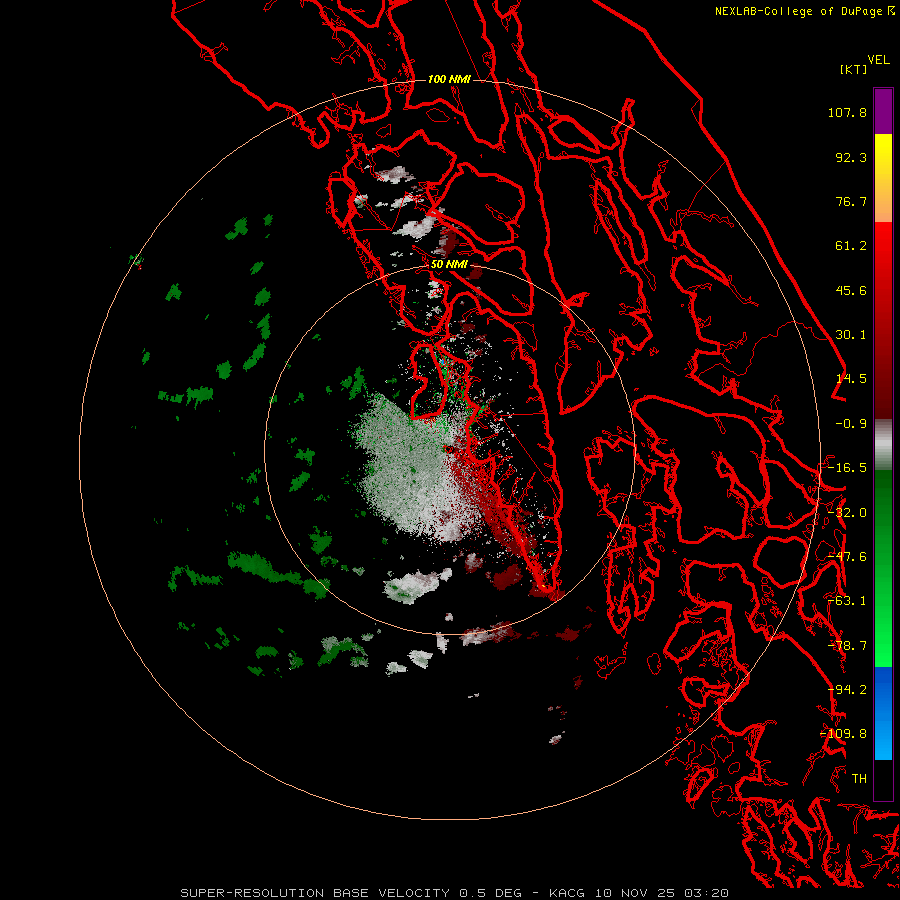Pick the purple segment of velocity color bar

point(883,111)
